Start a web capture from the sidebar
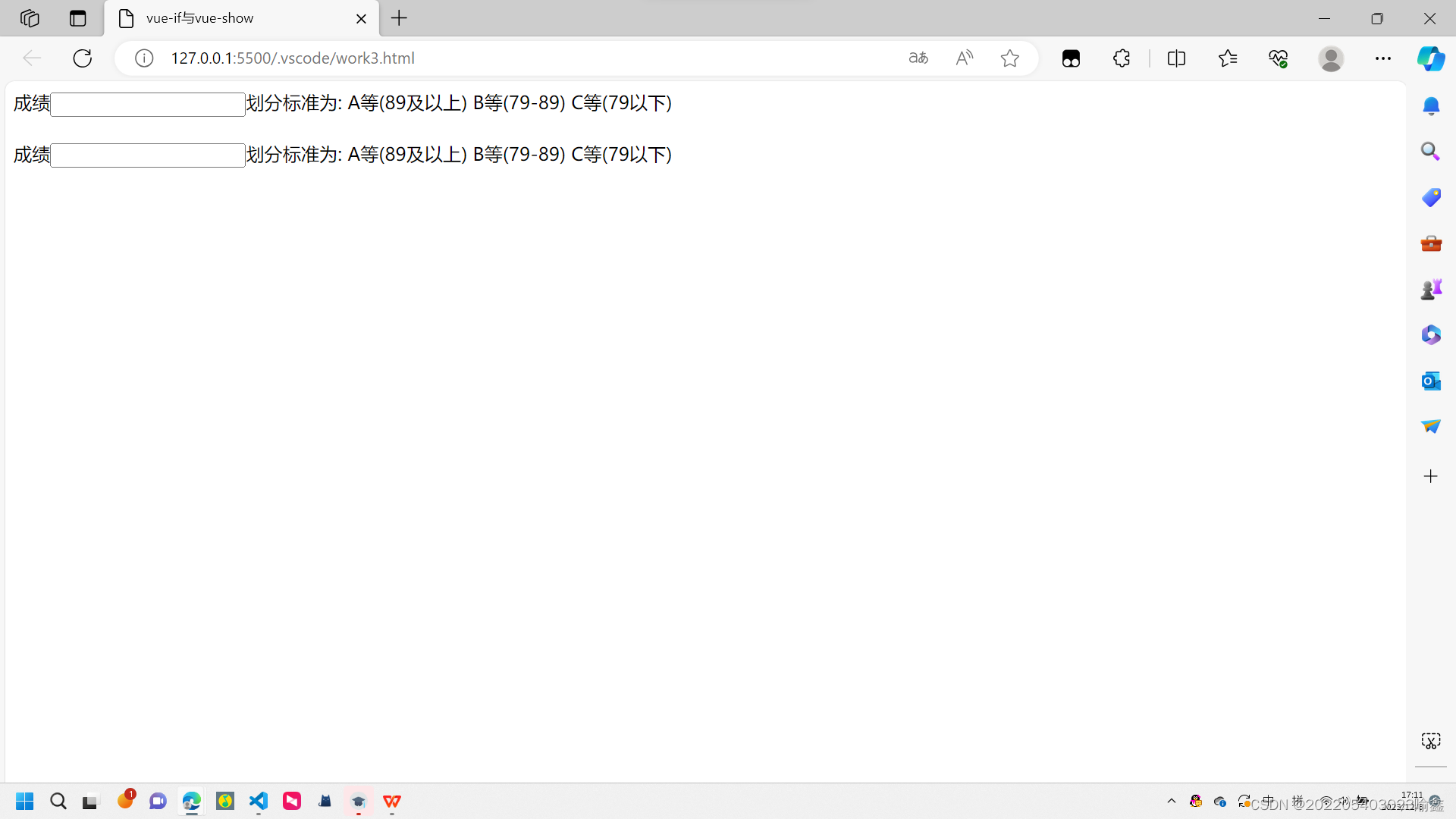The height and width of the screenshot is (819, 1456). click(1432, 741)
